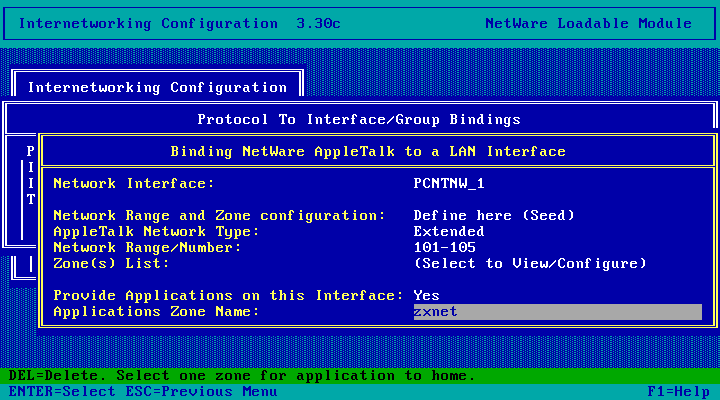Screen dimensions: 720x400
Task: Click the 'Internetworking Configuration 3.30c' header text
Action: [x=180, y=24]
